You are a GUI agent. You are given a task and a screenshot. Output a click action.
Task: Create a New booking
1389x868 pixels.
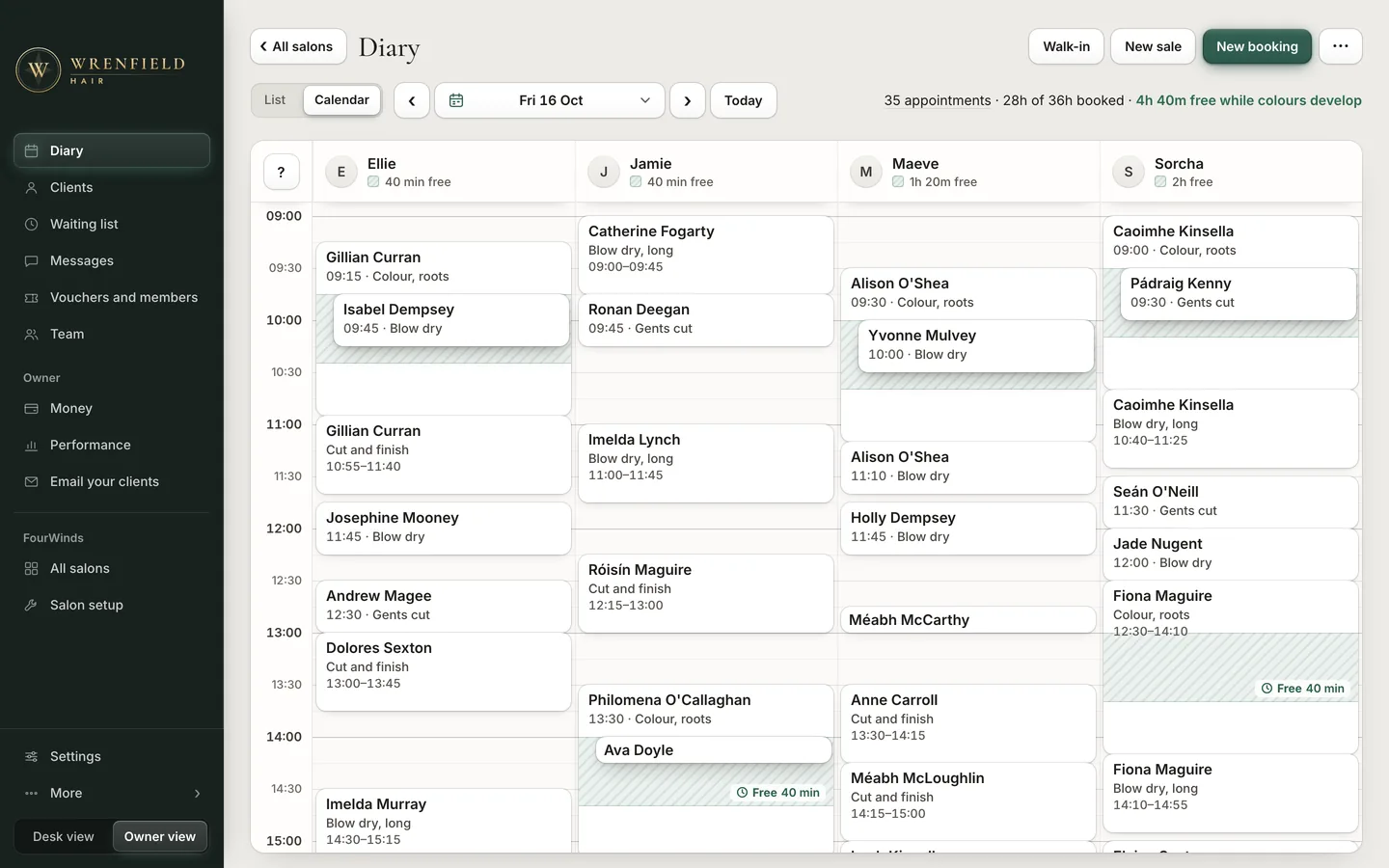[1257, 46]
